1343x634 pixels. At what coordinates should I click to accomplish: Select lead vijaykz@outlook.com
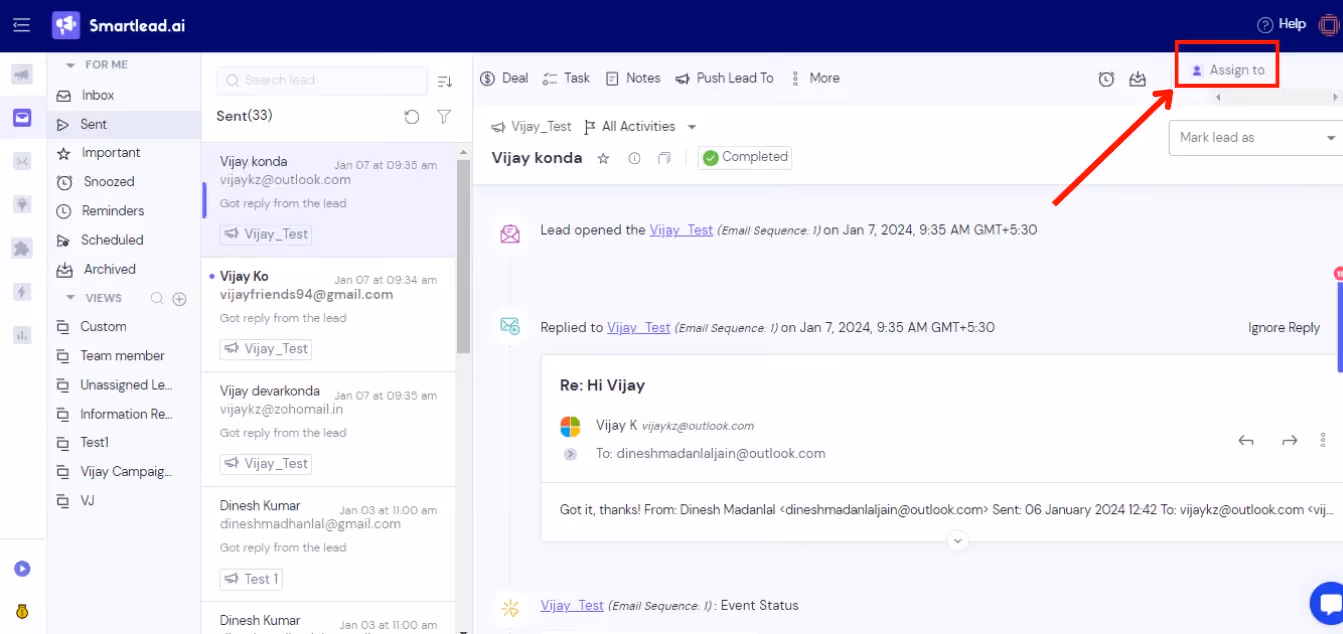pos(328,199)
